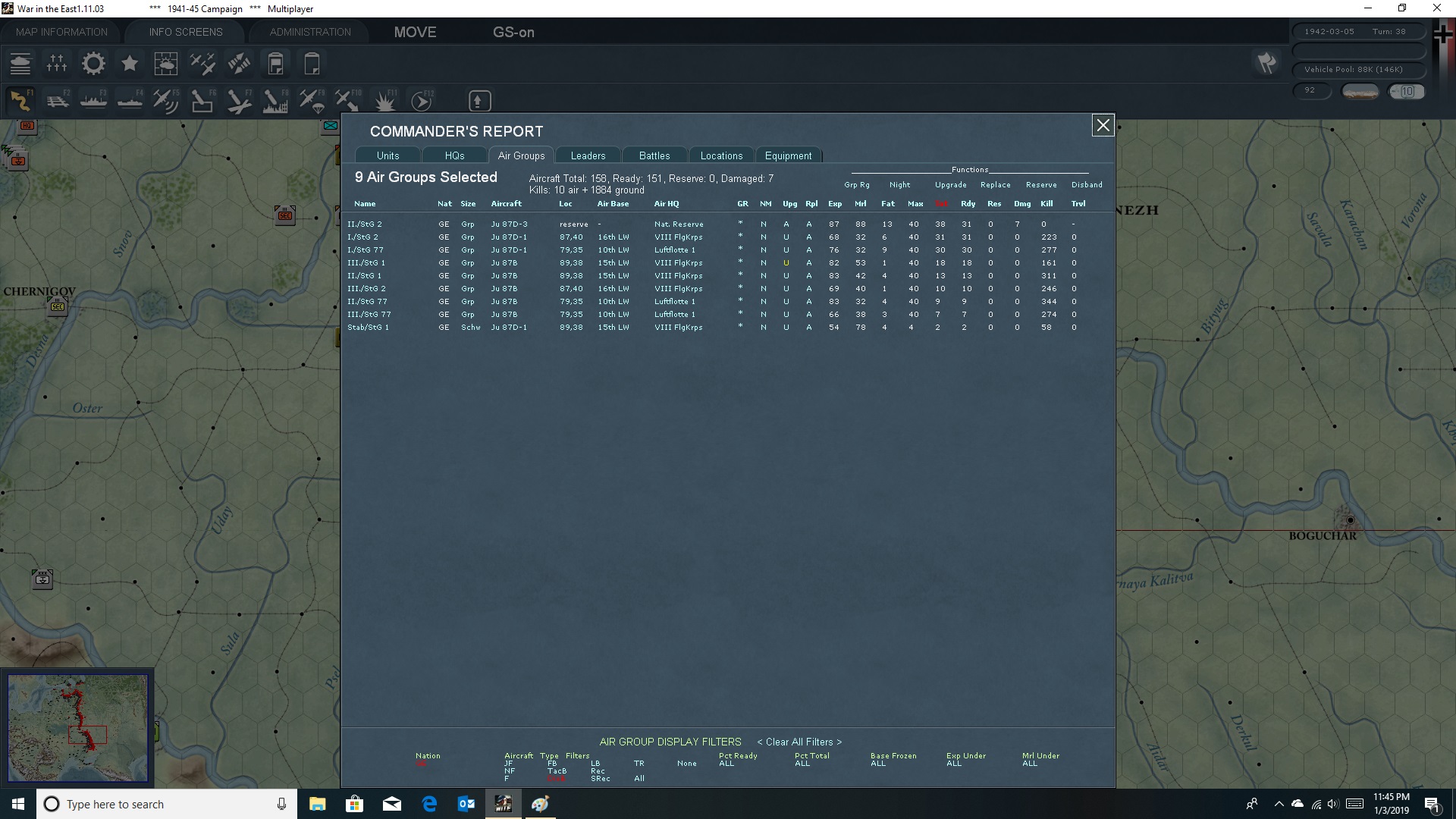Open the game preferences gear icon
Image resolution: width=1456 pixels, height=819 pixels.
(93, 63)
